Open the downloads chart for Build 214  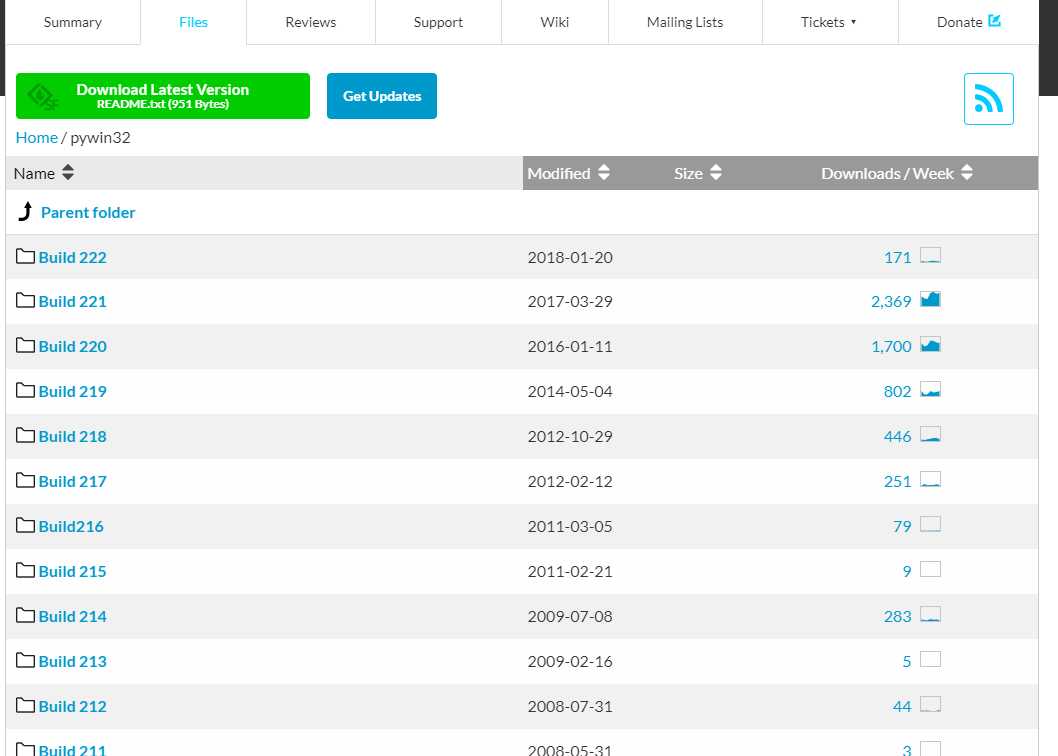930,614
